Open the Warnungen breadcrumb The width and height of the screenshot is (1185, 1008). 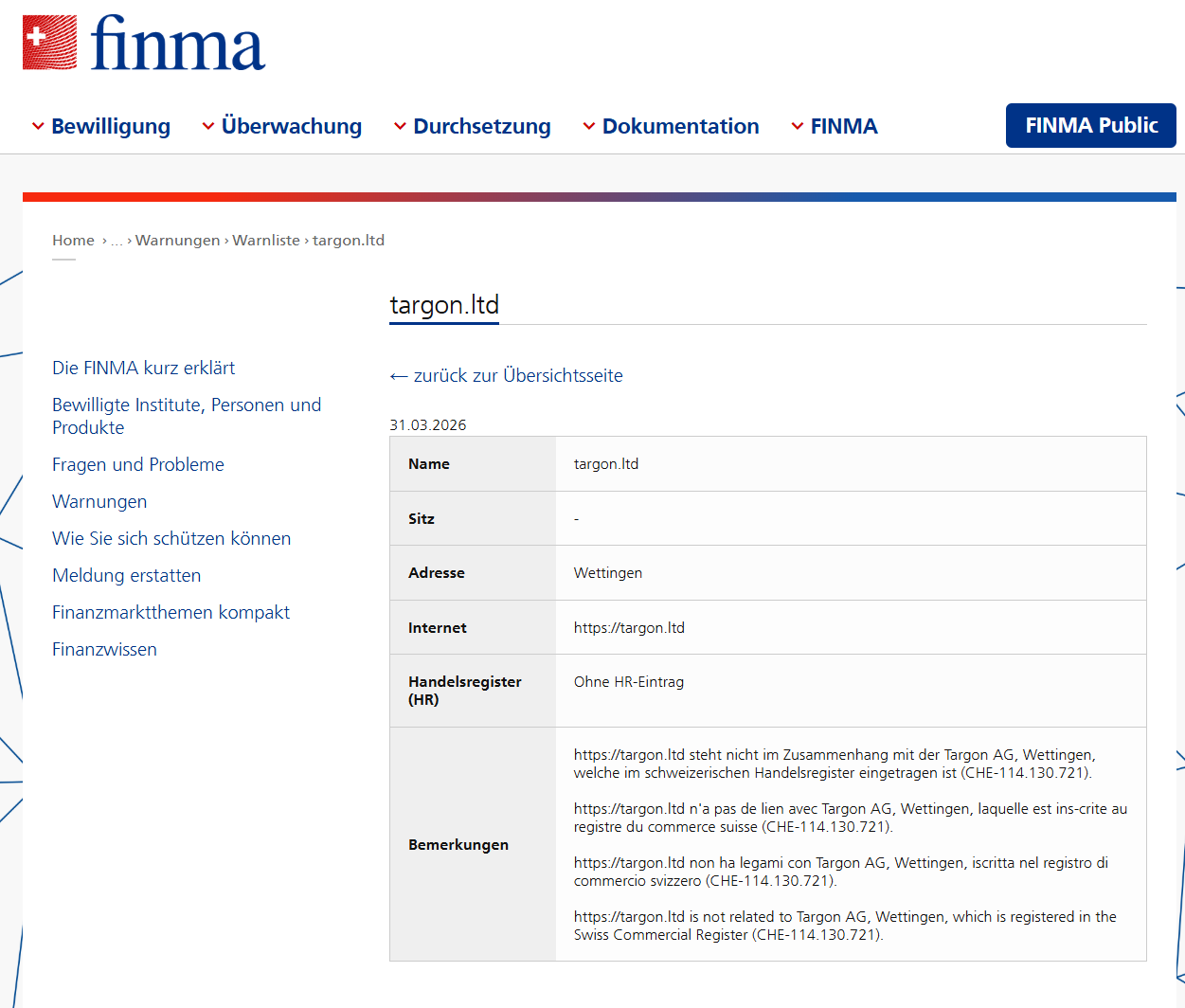(178, 241)
